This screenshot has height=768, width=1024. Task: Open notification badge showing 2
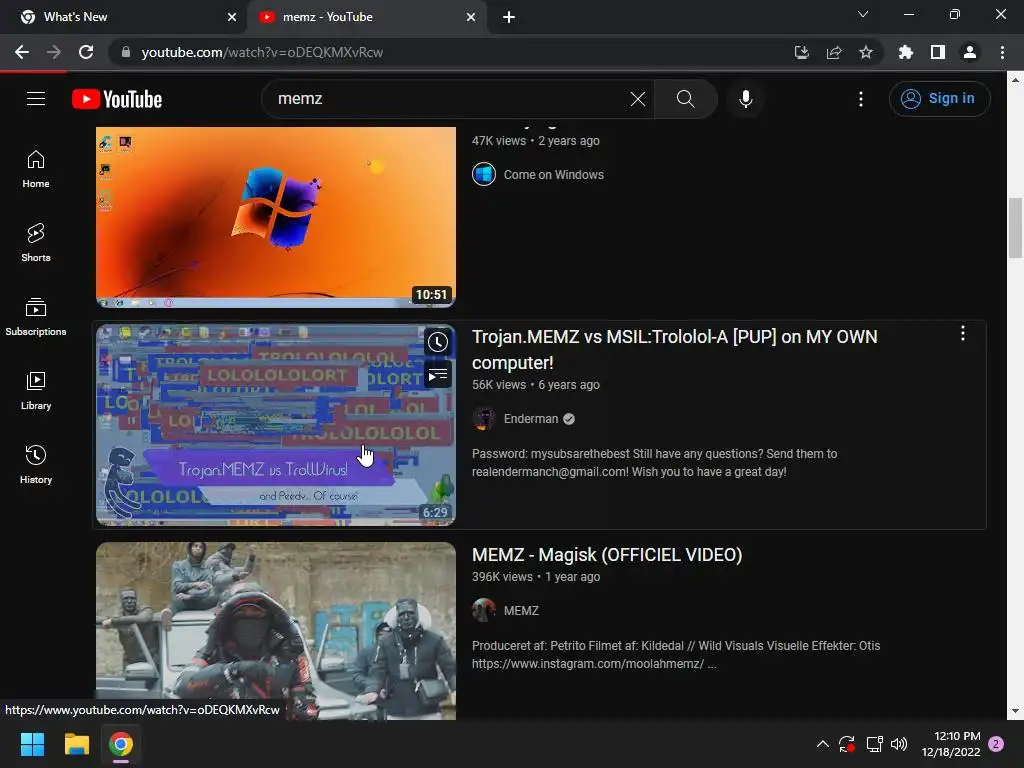point(996,744)
